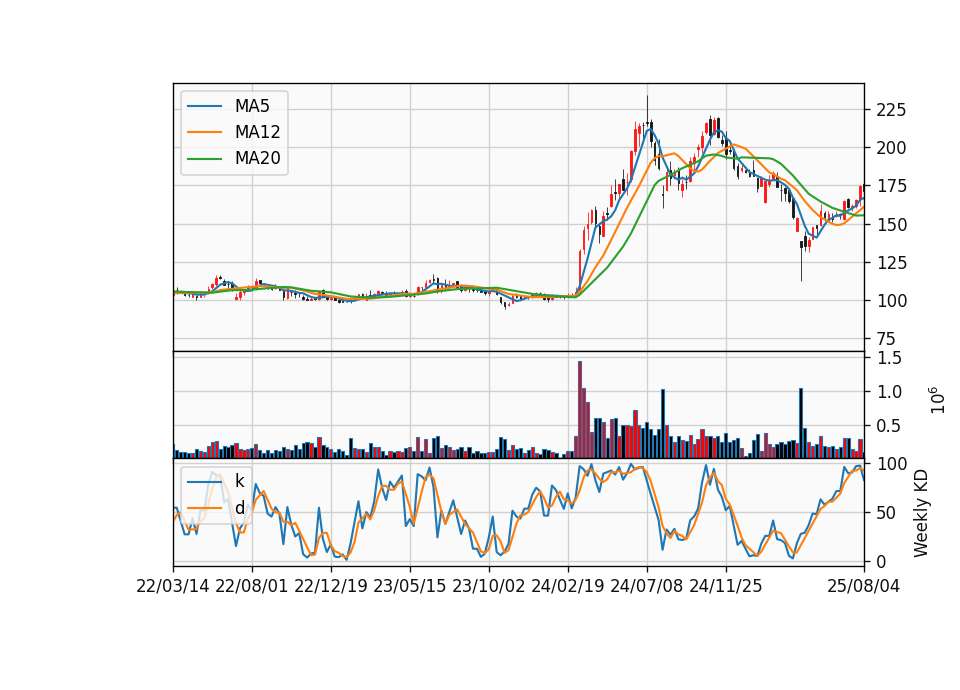Screen dimensions: 960x690
Task: Click the orange MA12 legend line sample
Action: (x=204, y=132)
